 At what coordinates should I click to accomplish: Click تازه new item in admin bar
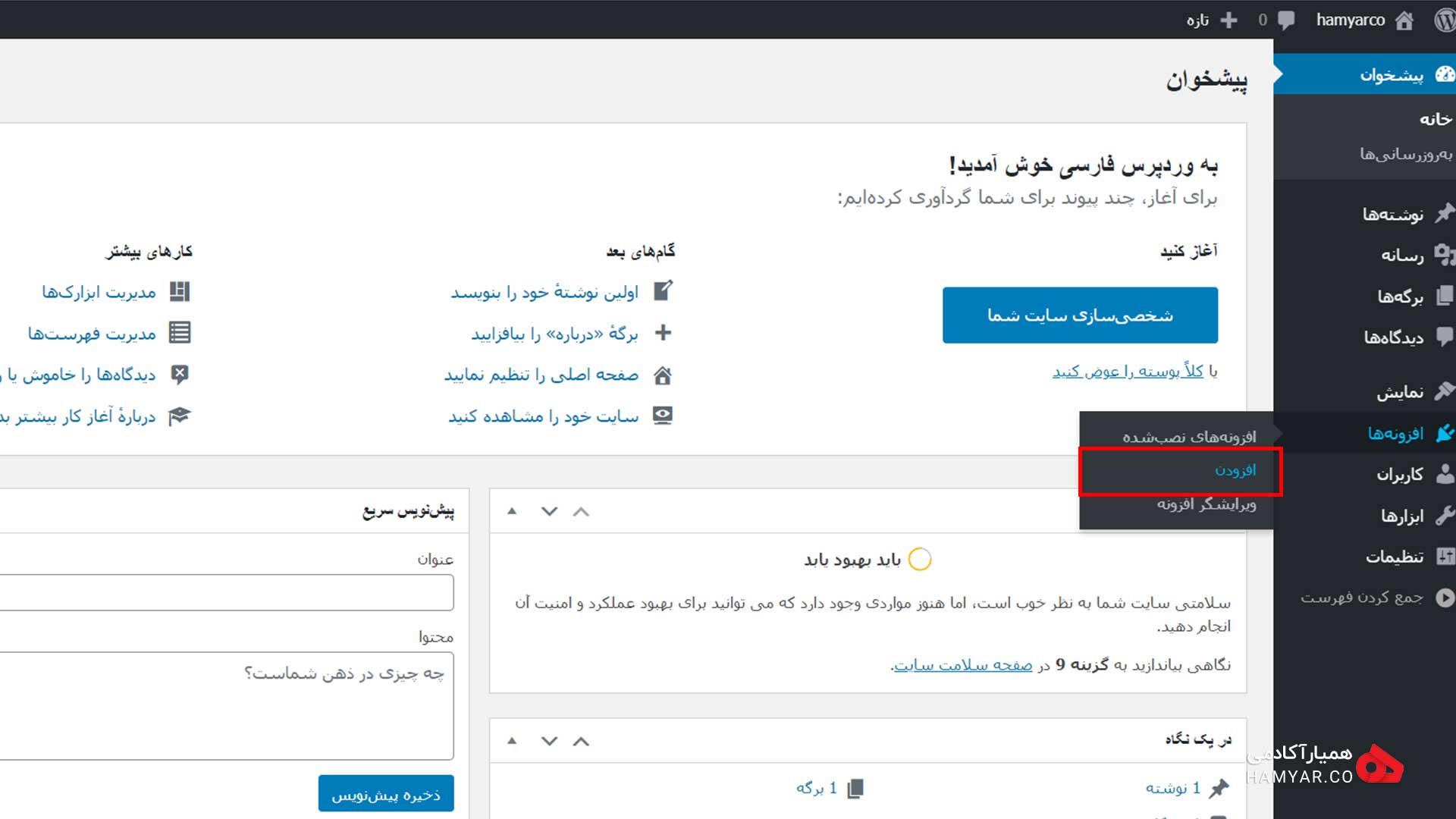point(1197,20)
